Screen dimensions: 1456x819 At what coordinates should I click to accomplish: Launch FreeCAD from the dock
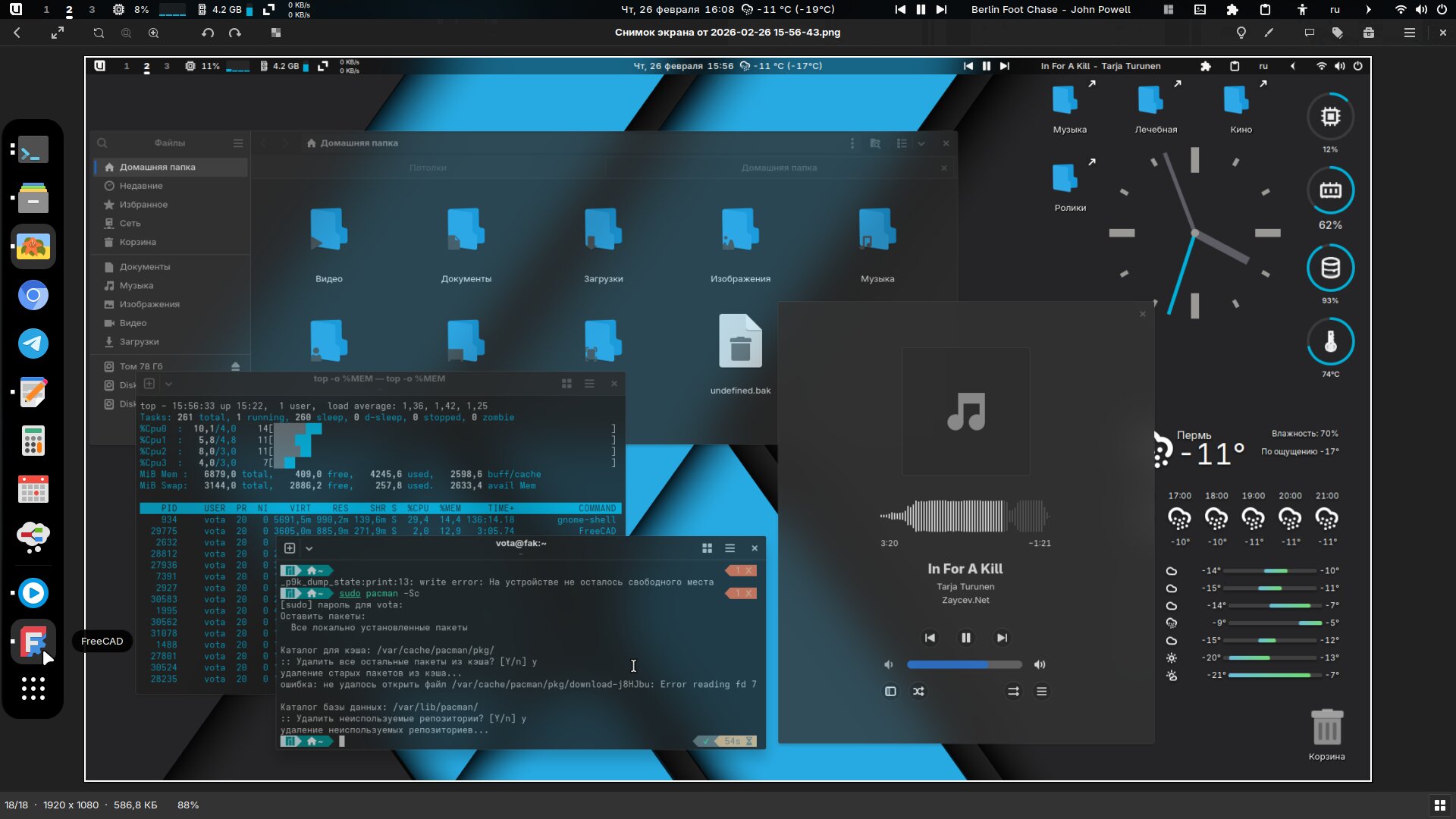[x=33, y=642]
